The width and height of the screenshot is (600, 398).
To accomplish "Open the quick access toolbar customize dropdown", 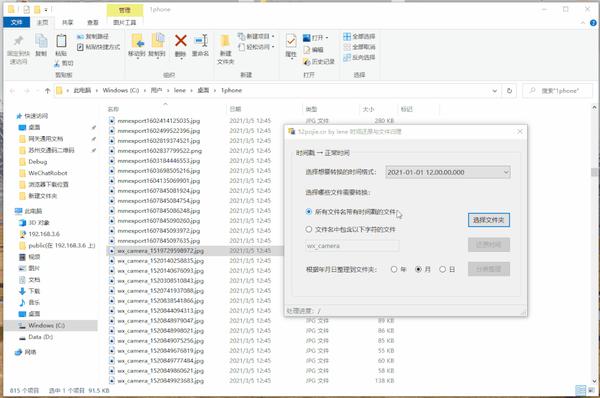I will (46, 10).
